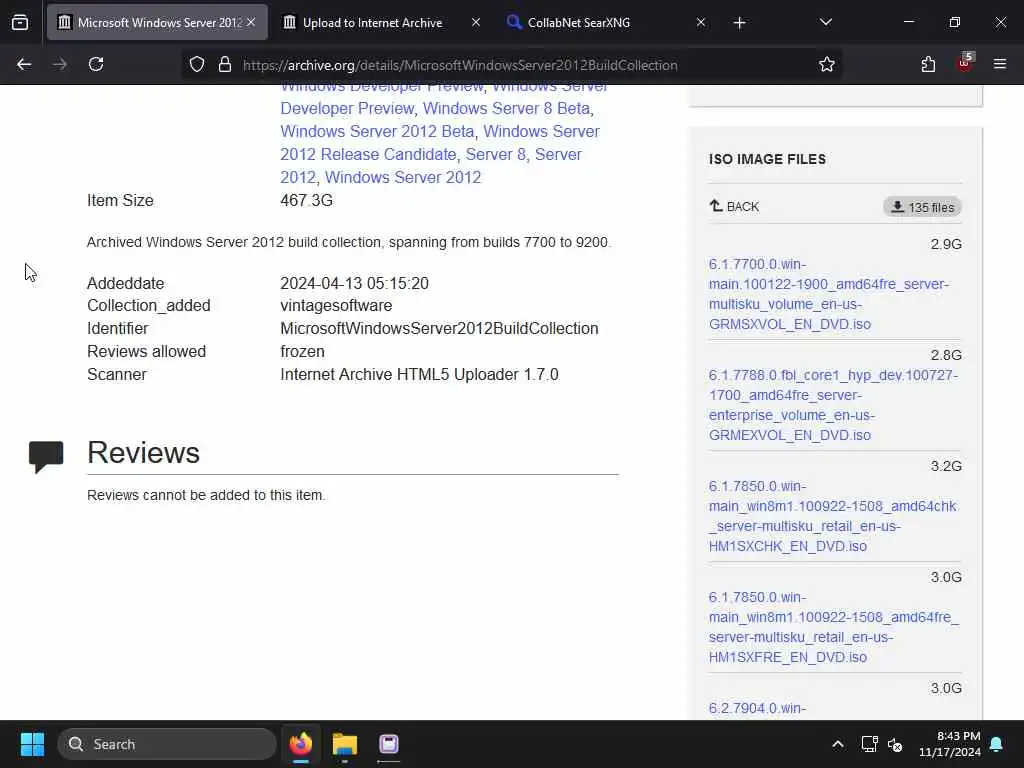This screenshot has width=1024, height=768.
Task: View site security padlock information
Action: [225, 64]
